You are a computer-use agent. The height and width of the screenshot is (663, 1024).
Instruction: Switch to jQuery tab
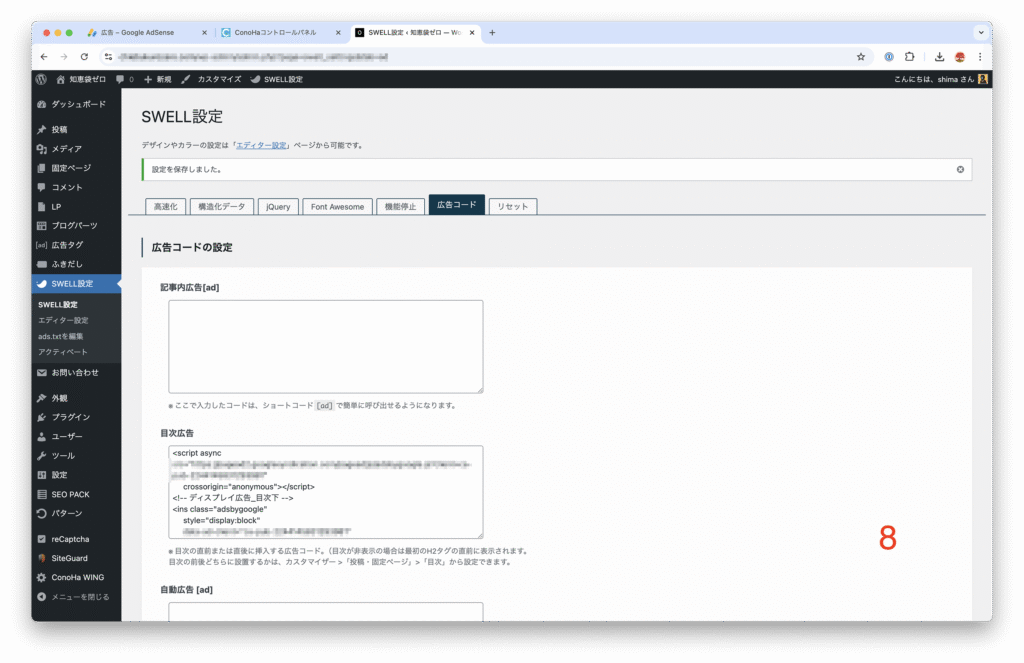point(278,206)
